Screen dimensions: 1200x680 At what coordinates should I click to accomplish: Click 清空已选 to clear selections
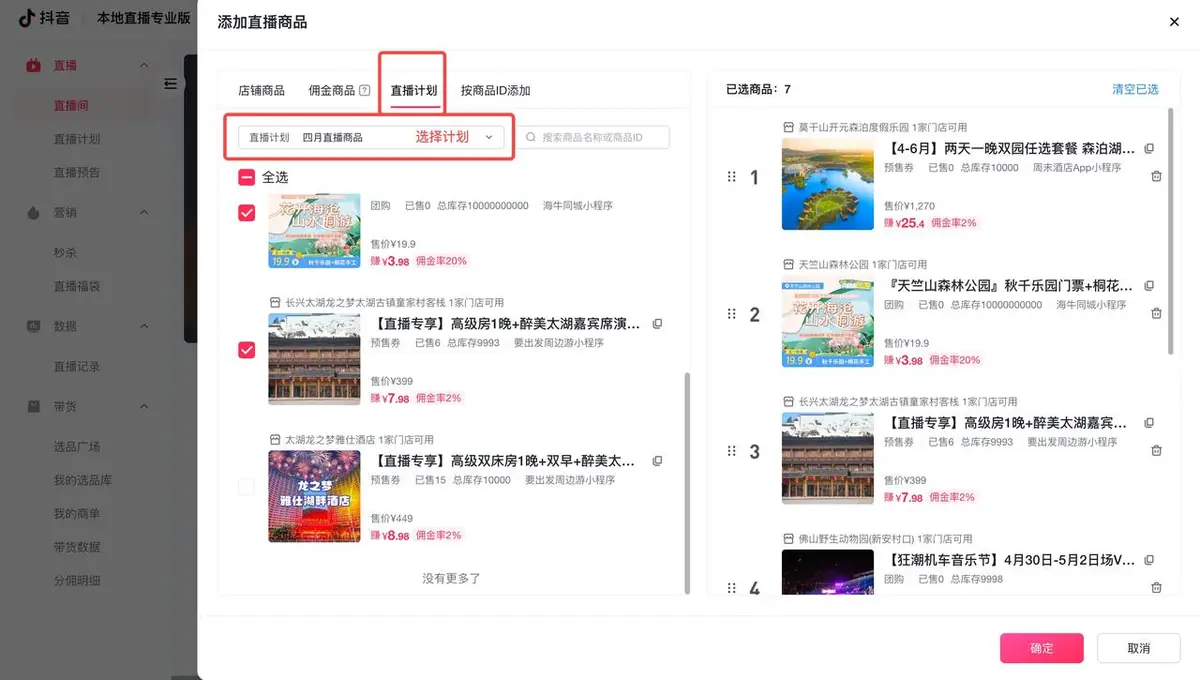pyautogui.click(x=1135, y=89)
